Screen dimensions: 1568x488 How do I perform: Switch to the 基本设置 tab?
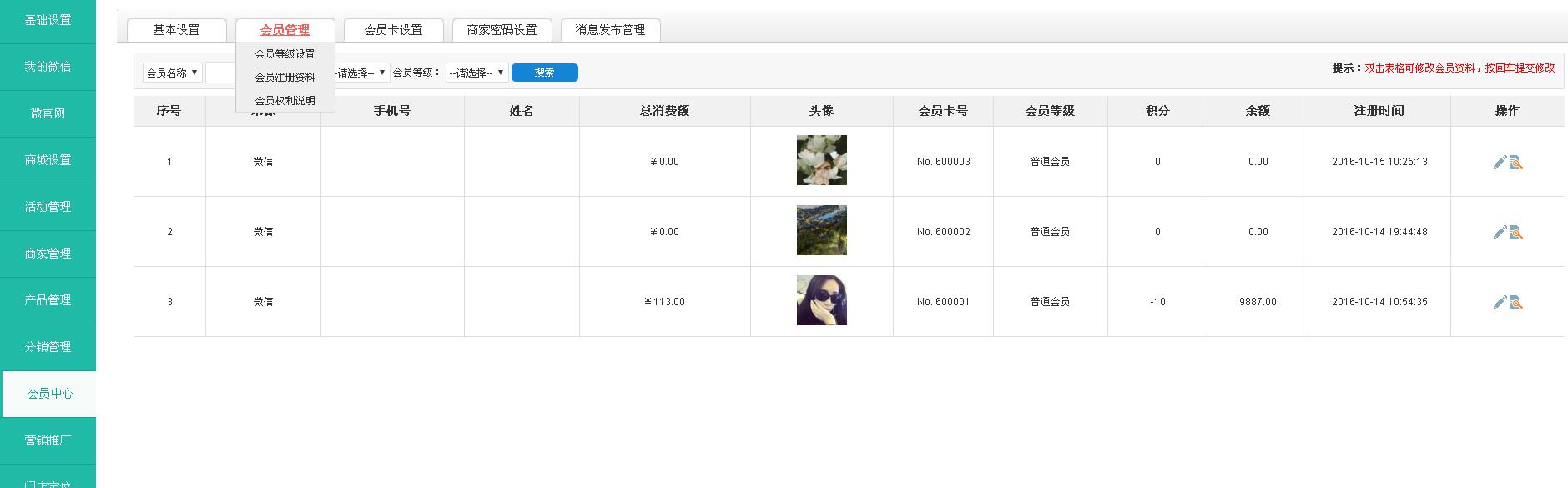(176, 30)
